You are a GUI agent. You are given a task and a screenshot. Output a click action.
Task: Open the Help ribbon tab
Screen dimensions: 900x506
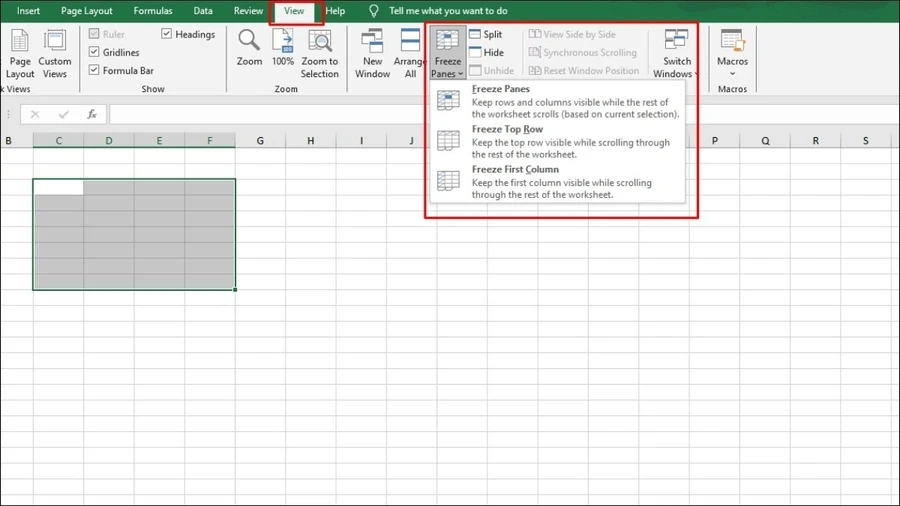[335, 11]
